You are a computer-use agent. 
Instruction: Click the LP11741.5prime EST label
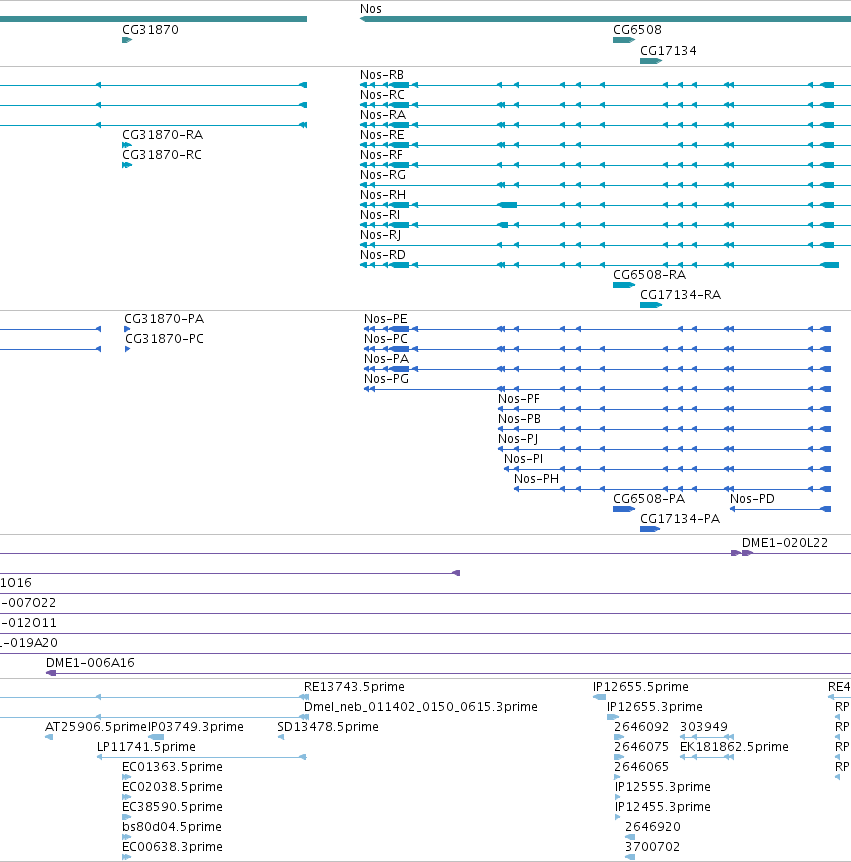(146, 747)
